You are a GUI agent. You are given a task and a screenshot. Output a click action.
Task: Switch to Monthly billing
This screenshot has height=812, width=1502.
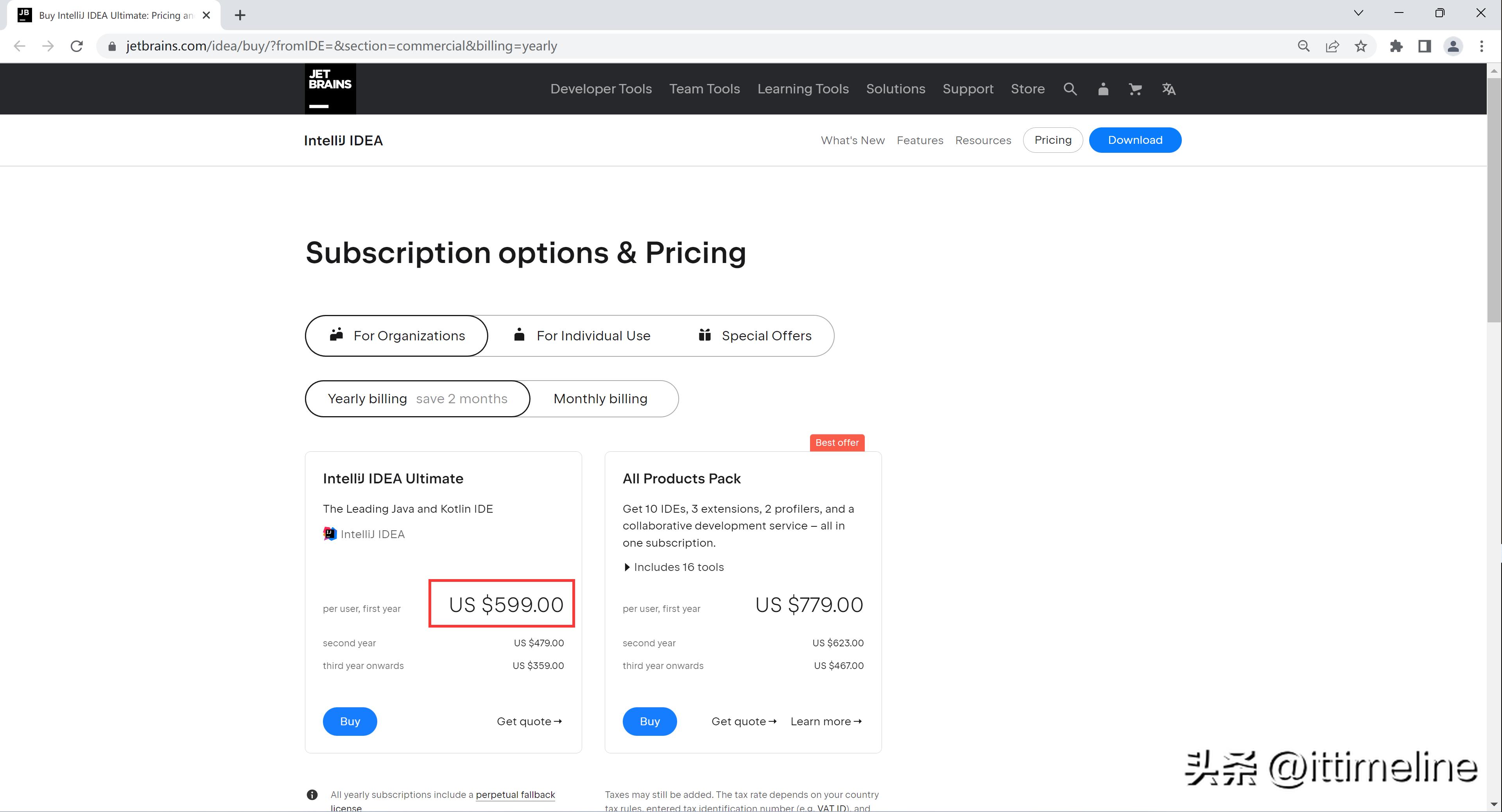click(x=600, y=399)
